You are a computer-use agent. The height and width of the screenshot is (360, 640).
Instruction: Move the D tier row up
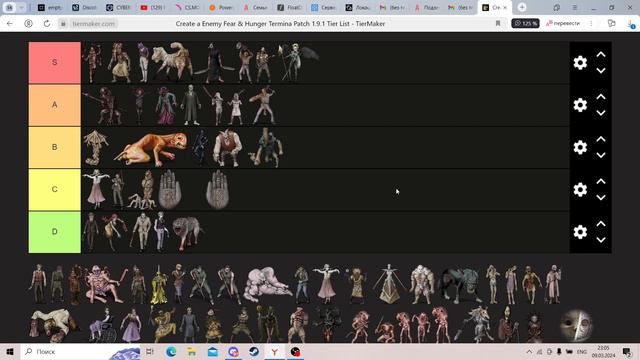(601, 224)
